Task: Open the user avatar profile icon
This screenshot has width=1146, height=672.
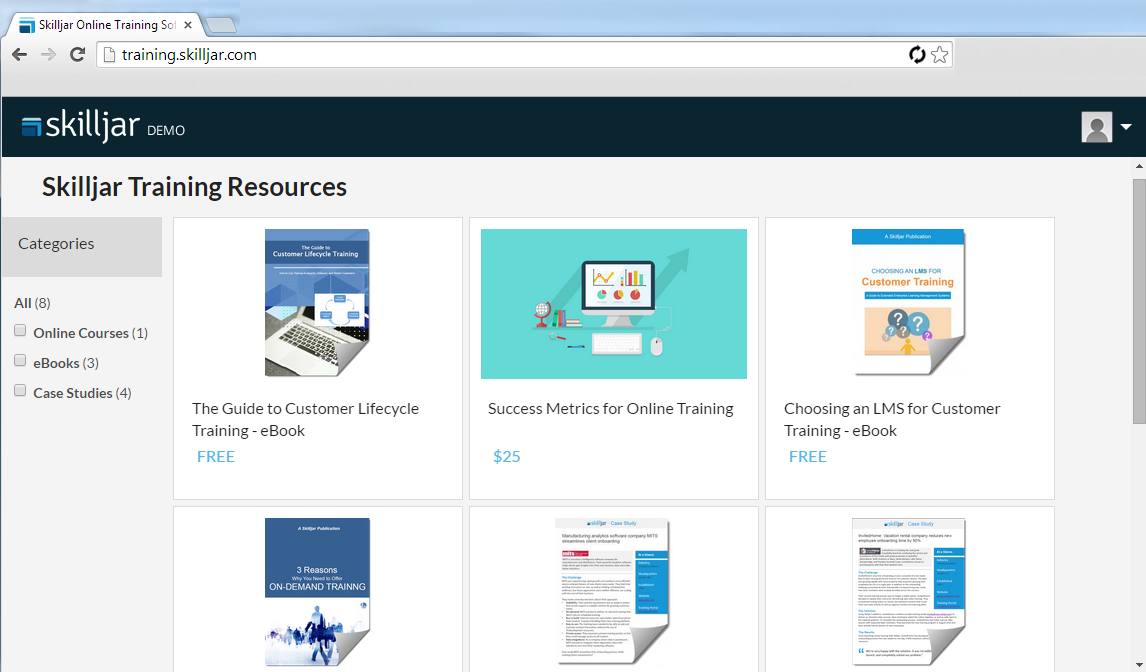Action: pyautogui.click(x=1097, y=127)
